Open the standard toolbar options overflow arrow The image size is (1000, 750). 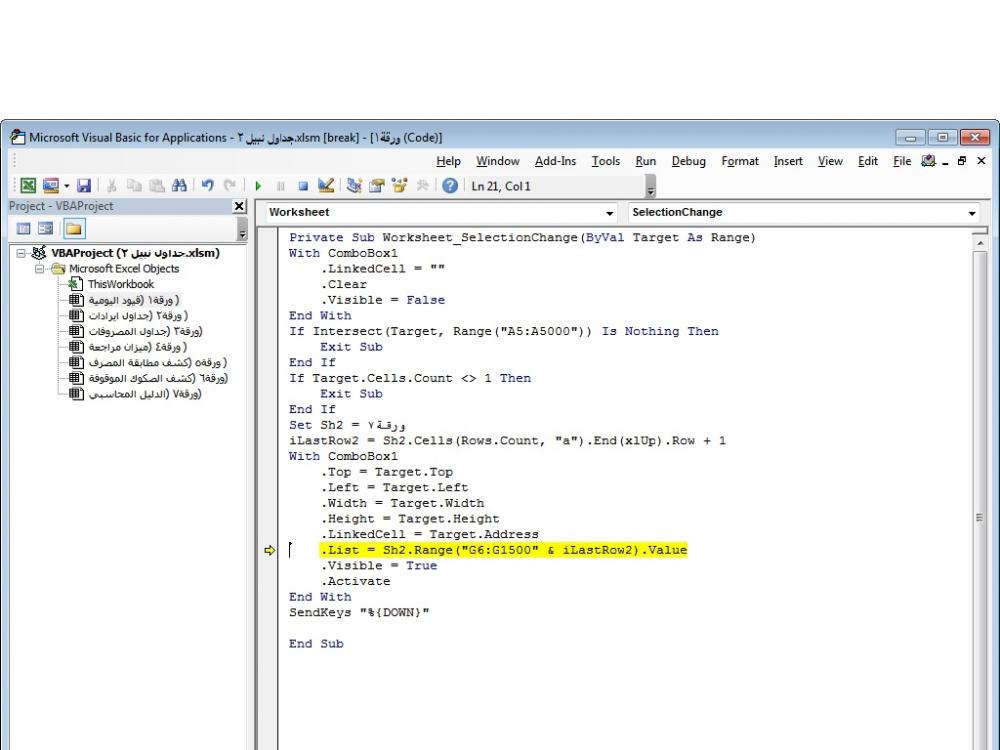coord(651,187)
